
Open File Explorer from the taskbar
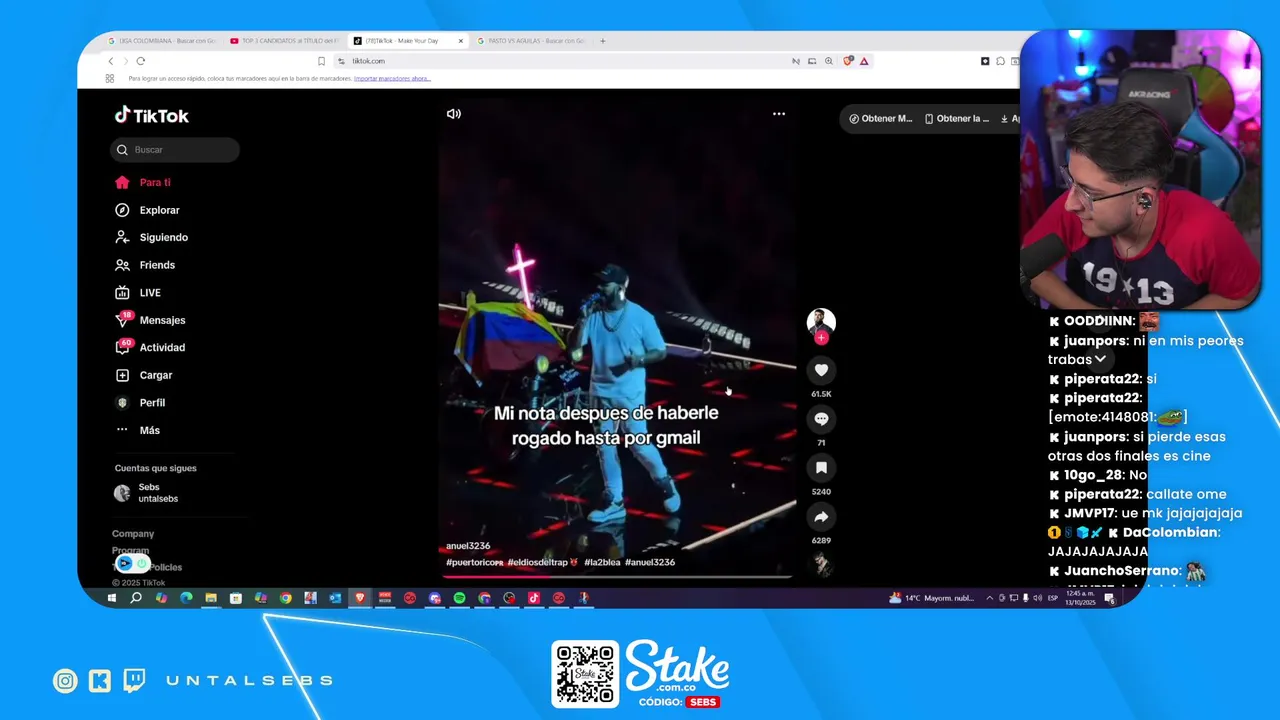(x=211, y=598)
